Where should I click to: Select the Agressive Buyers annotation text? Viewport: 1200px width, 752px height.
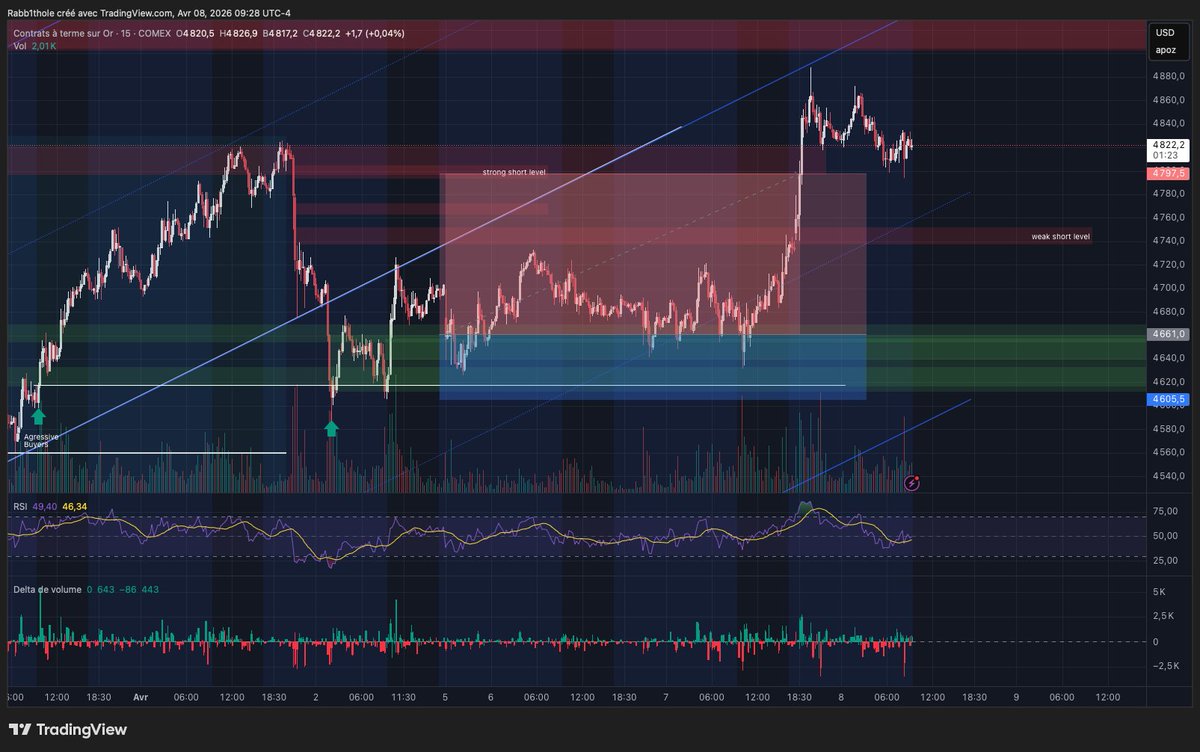pos(41,440)
